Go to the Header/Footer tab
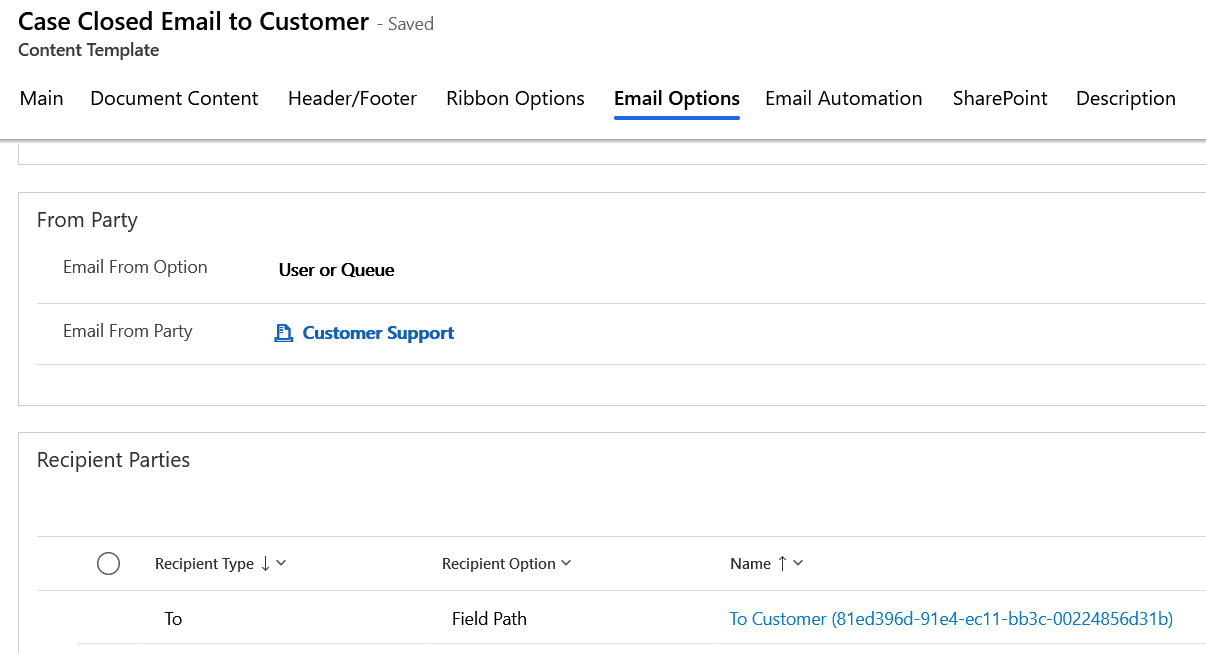Screen dimensions: 1206x653 point(352,98)
